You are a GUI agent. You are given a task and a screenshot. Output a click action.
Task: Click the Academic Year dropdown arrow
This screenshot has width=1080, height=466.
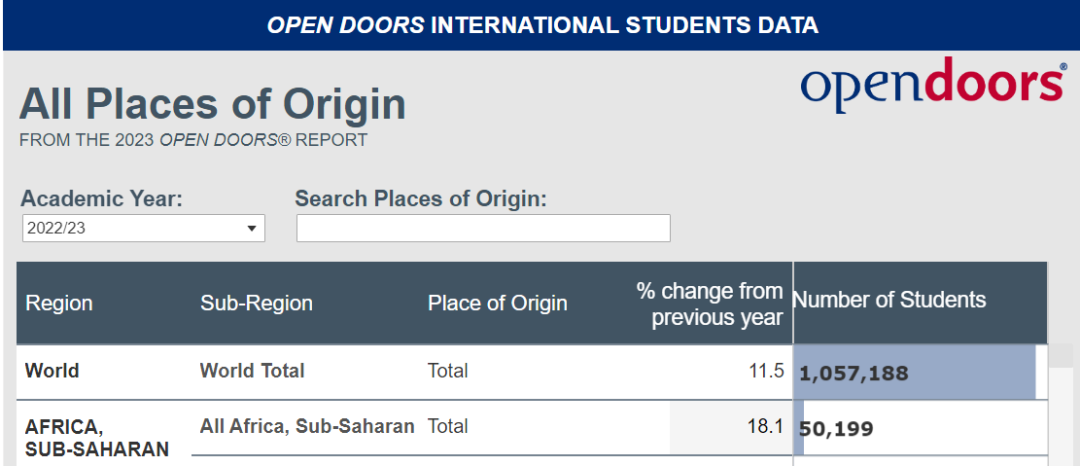(x=251, y=229)
